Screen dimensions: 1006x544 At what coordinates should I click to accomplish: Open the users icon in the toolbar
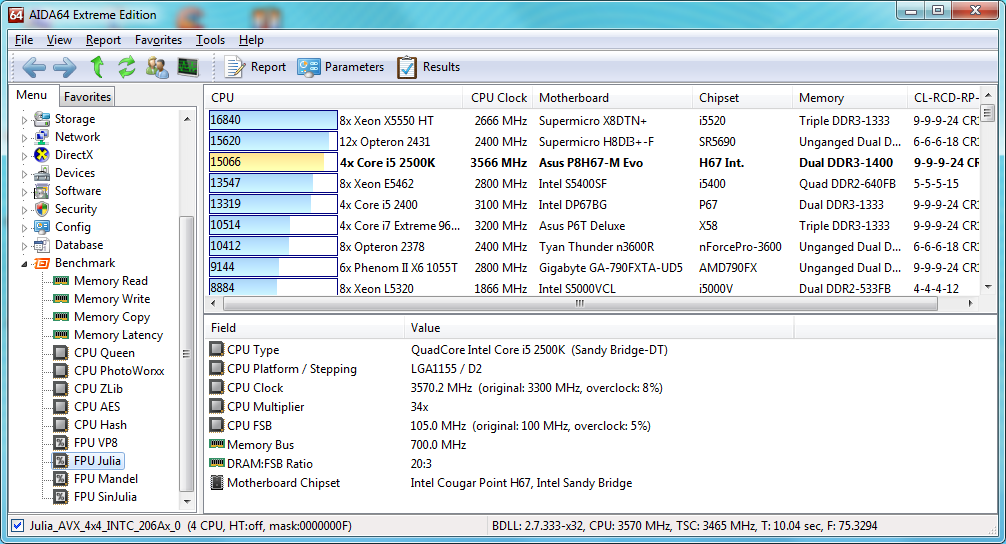[157, 67]
